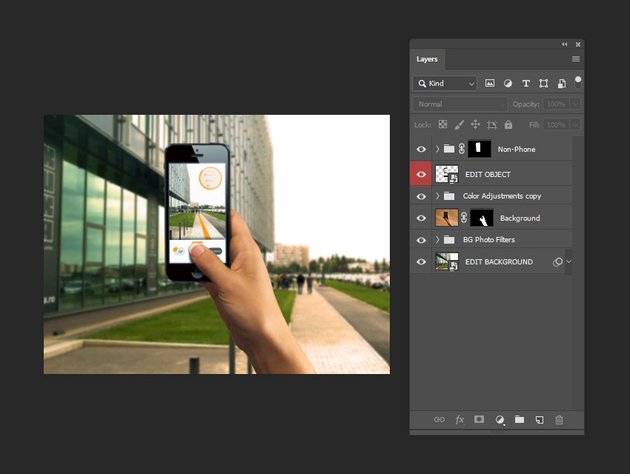The image size is (630, 474).
Task: Hide the Color Adjustments copy group
Action: click(421, 196)
